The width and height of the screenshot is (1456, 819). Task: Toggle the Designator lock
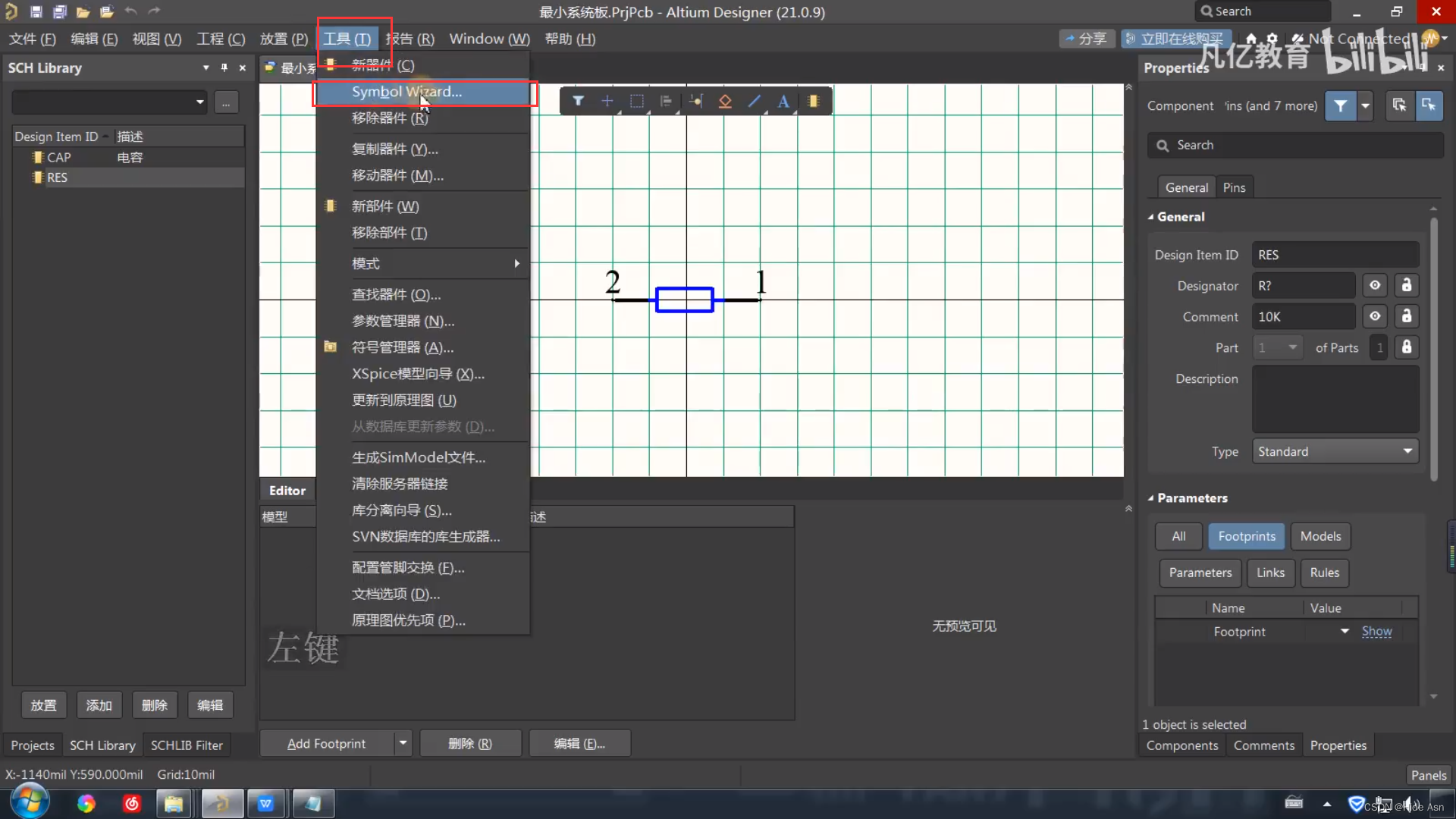[x=1407, y=285]
